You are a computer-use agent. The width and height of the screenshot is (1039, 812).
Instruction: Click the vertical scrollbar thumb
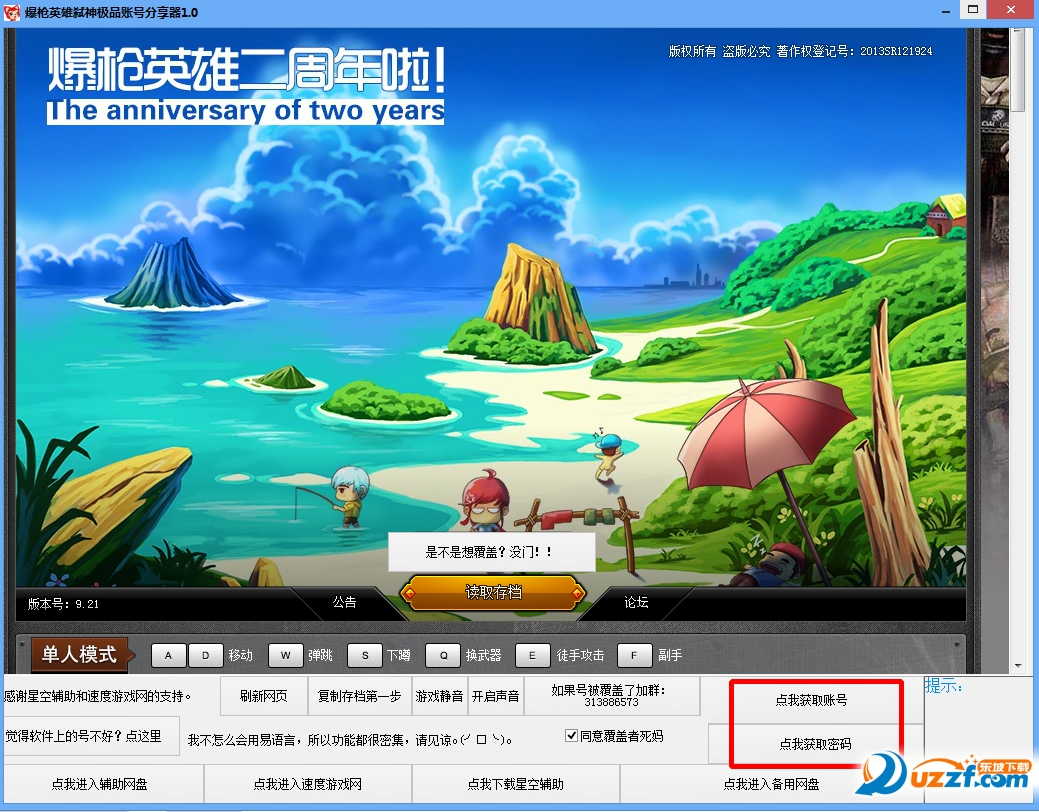[x=1018, y=70]
